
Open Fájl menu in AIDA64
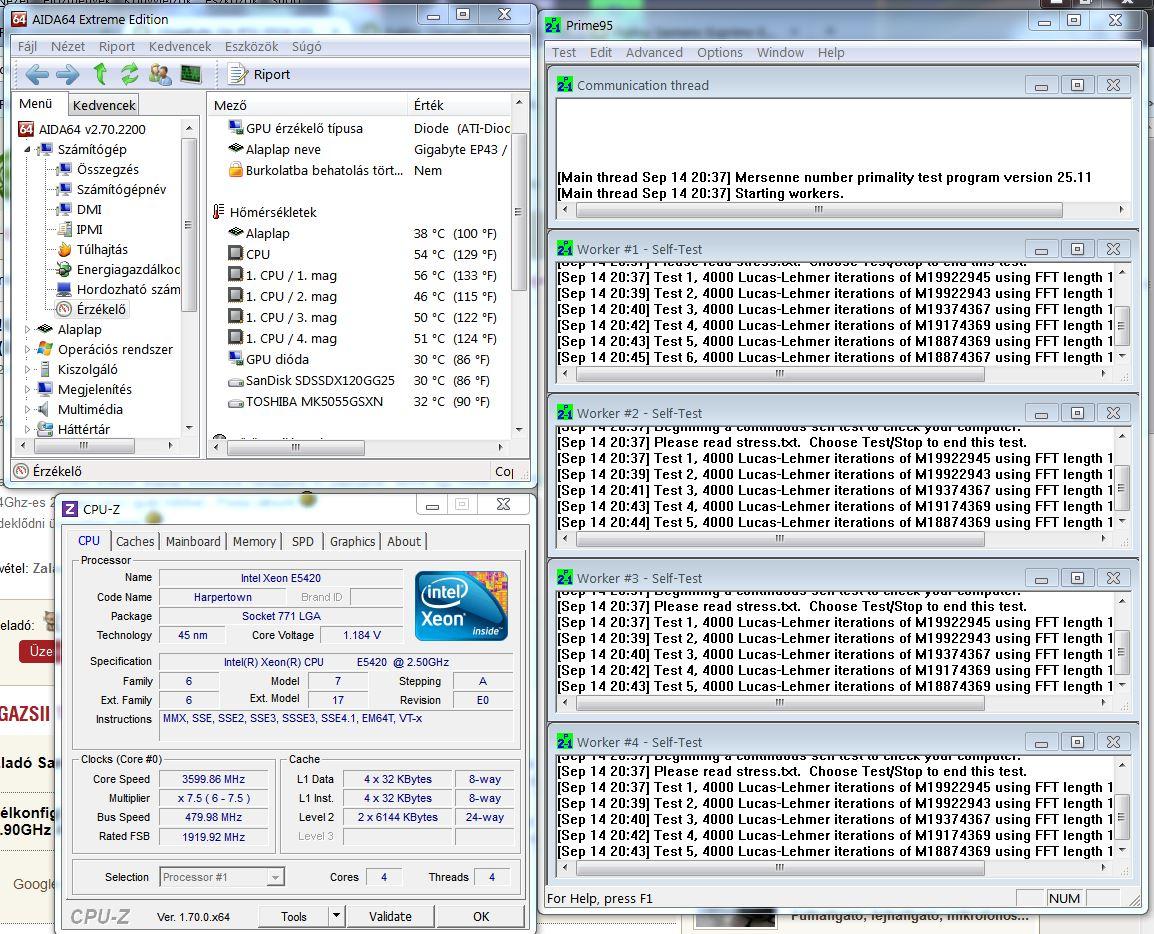point(27,46)
